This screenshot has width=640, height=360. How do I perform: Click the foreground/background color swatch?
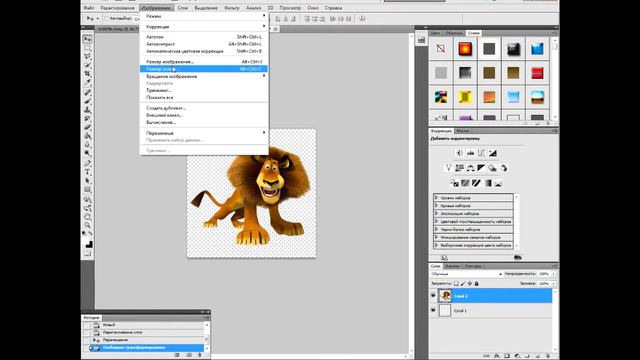(88, 244)
